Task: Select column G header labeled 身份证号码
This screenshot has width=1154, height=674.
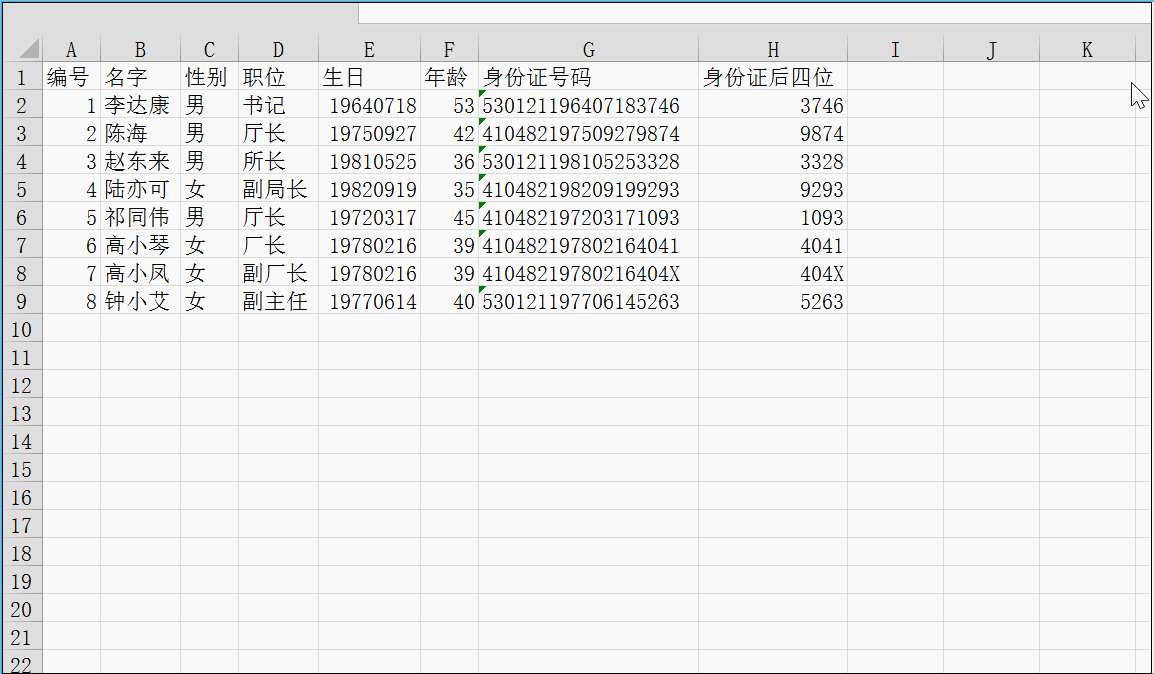Action: point(588,48)
